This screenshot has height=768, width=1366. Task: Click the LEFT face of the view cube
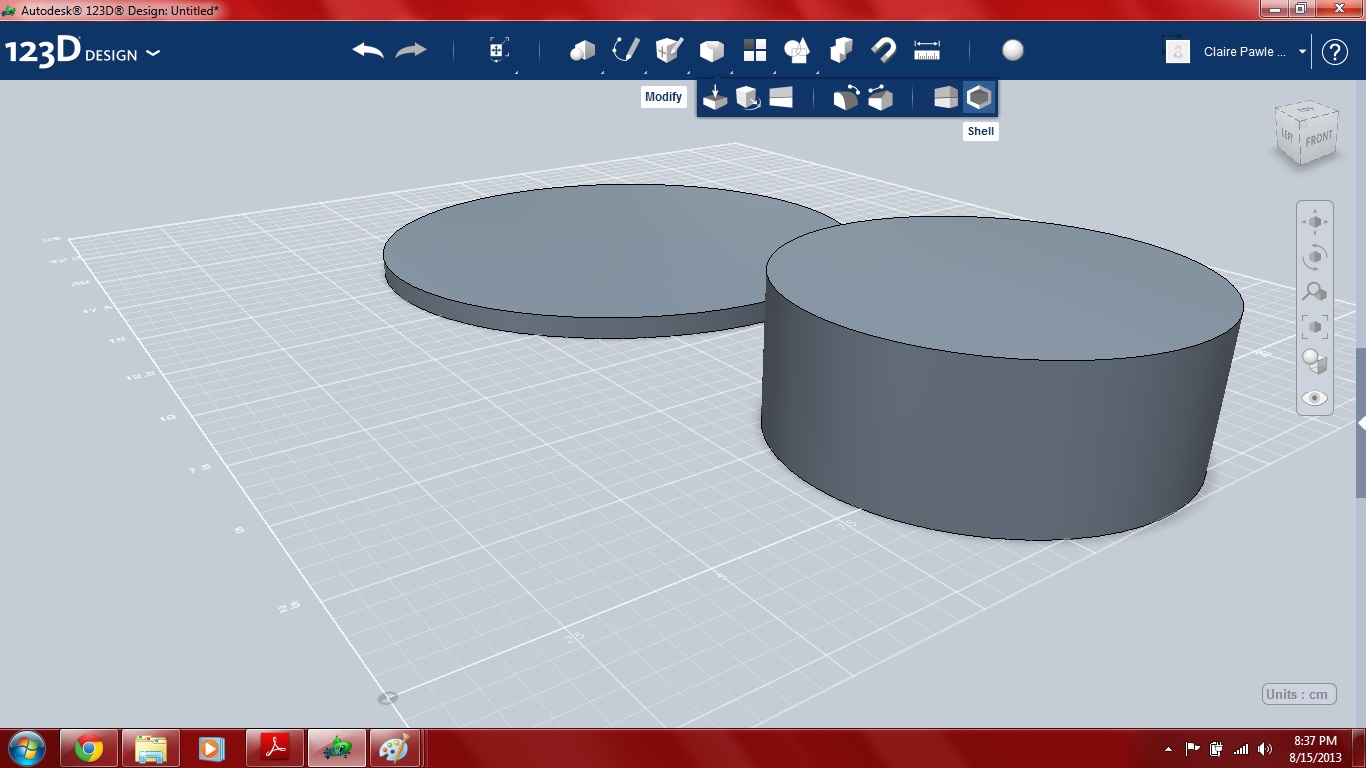point(1288,134)
